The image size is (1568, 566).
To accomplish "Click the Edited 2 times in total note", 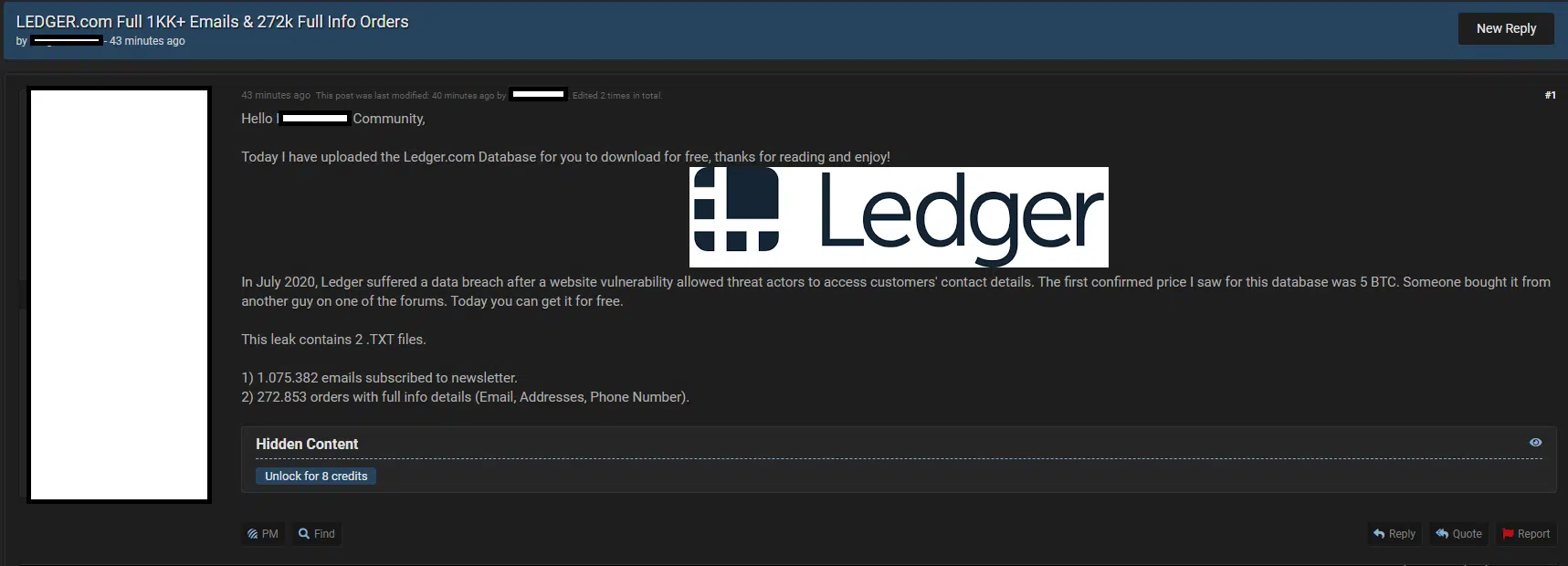I will (x=616, y=95).
